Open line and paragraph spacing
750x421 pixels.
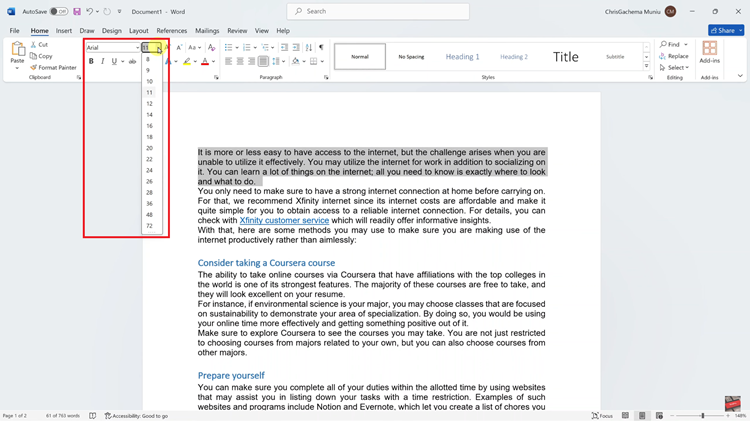pyautogui.click(x=276, y=61)
